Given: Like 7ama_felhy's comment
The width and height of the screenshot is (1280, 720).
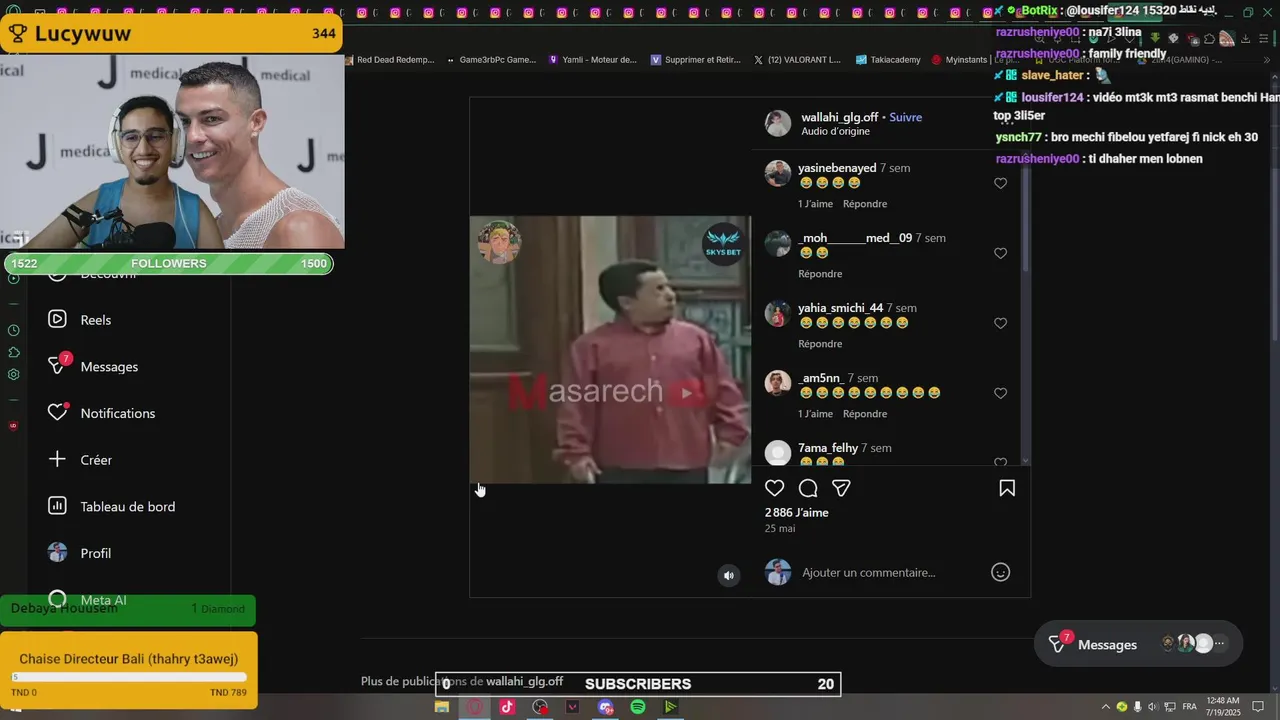Looking at the screenshot, I should [x=1000, y=462].
